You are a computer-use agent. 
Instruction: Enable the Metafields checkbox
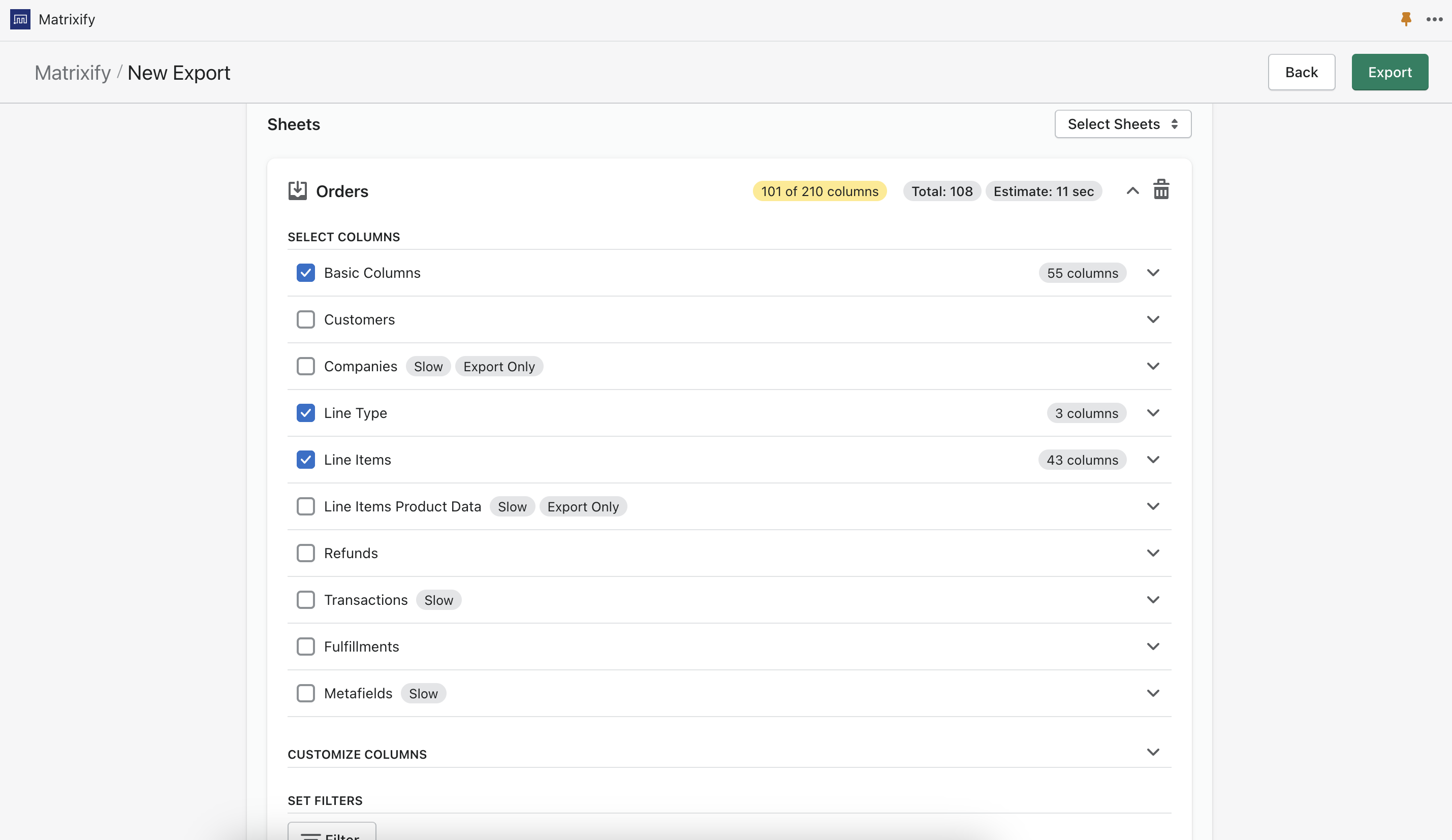305,693
